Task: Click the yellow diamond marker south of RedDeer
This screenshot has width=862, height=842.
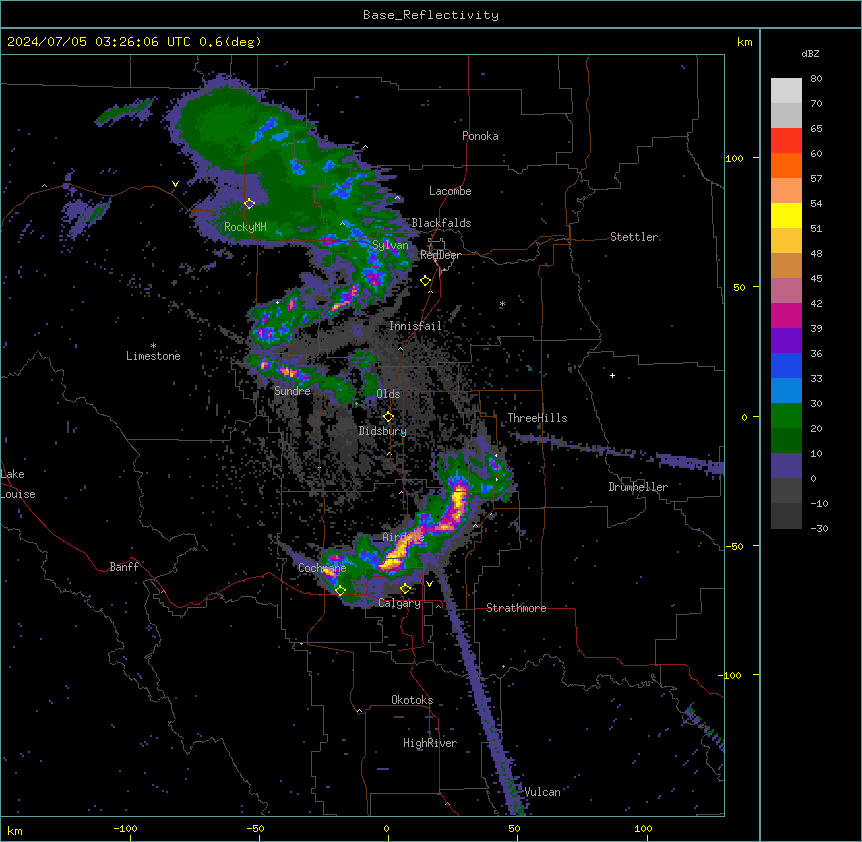Action: pos(425,281)
